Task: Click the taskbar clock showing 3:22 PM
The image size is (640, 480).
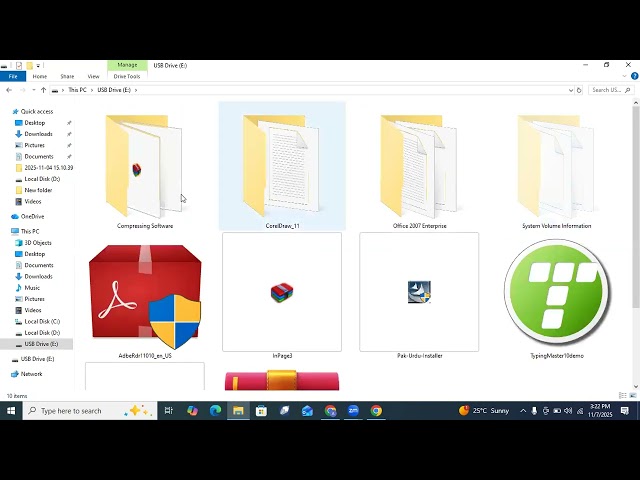Action: pos(600,411)
